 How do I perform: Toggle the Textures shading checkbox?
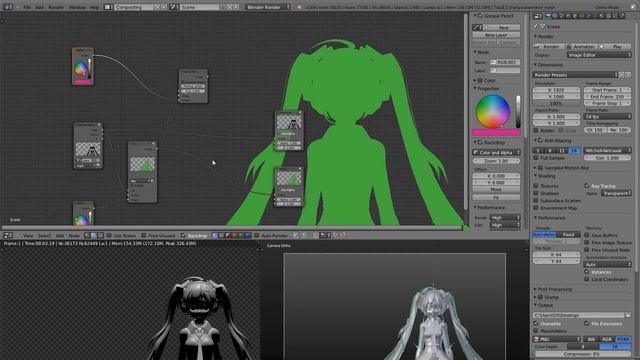536,186
